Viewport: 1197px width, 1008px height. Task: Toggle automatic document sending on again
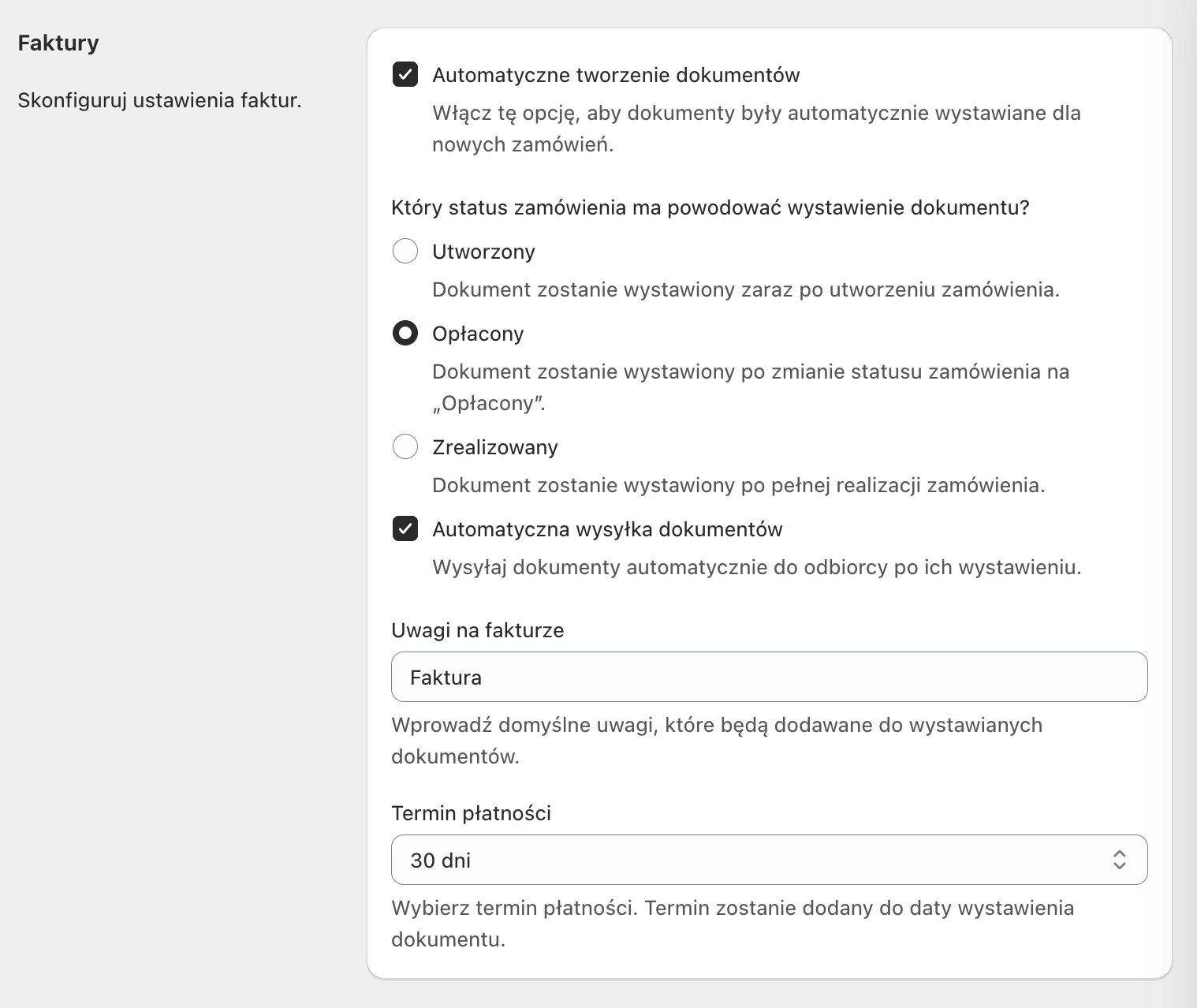(x=405, y=528)
